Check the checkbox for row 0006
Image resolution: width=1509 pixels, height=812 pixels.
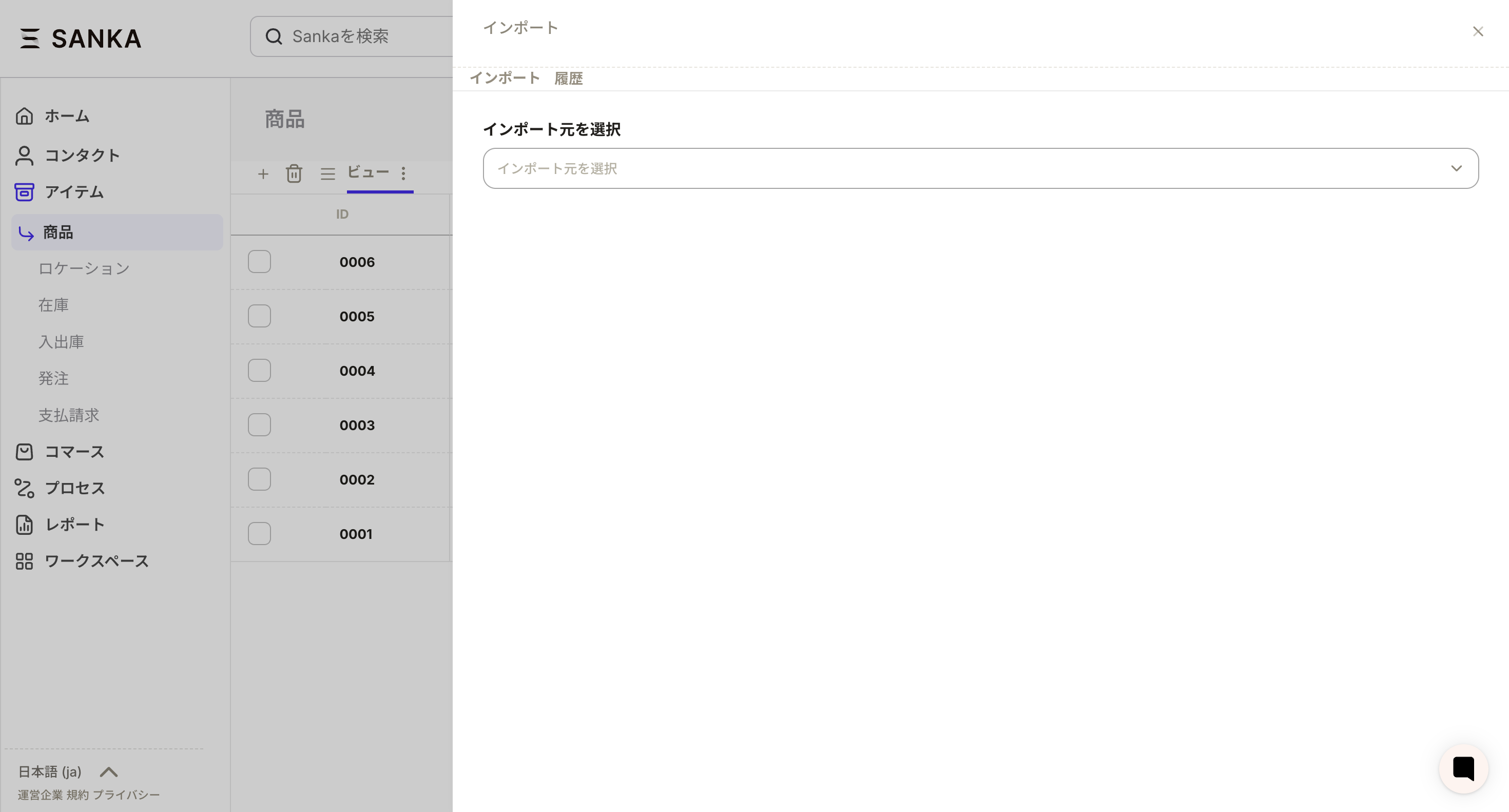(x=259, y=262)
